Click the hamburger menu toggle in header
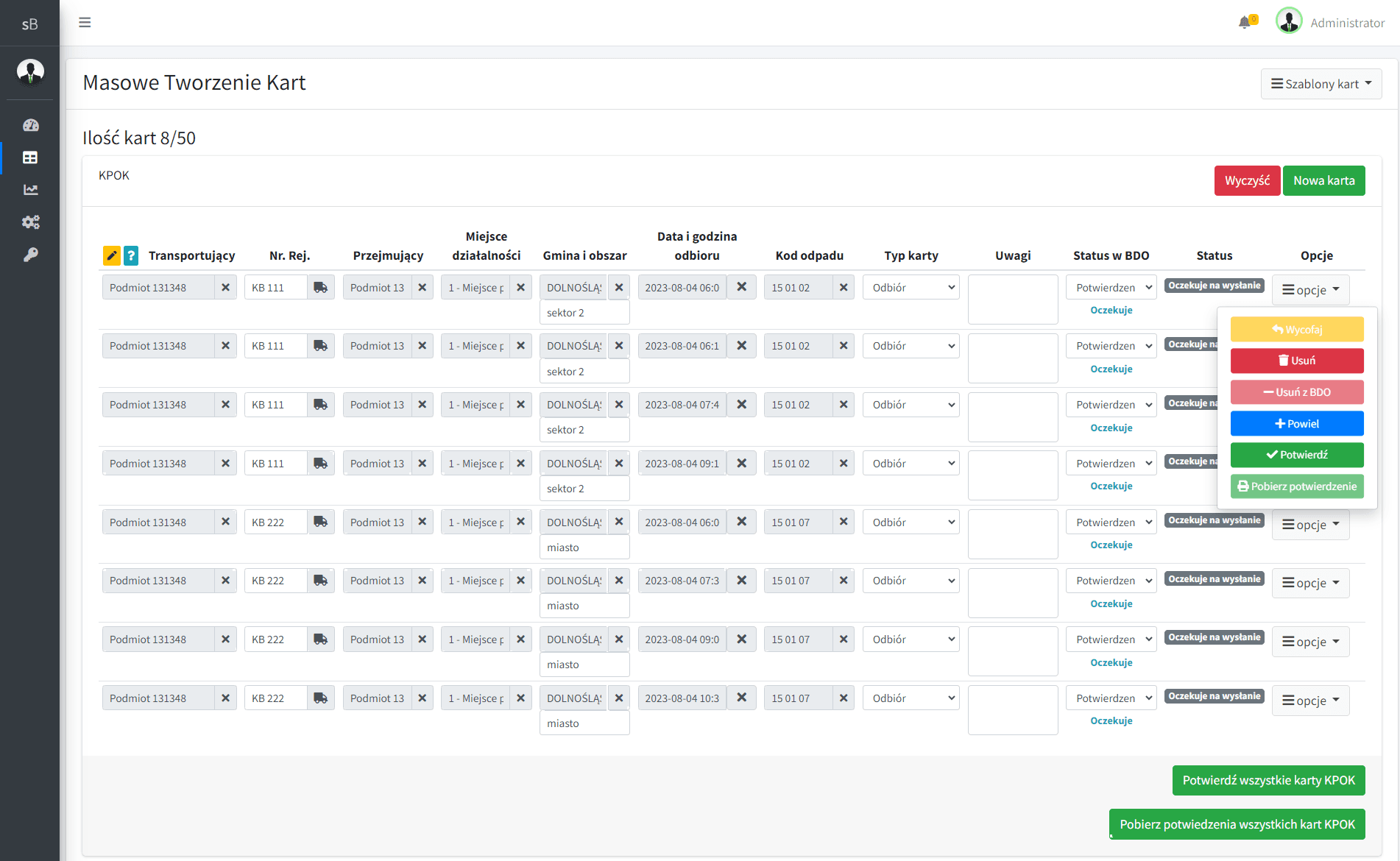The image size is (1400, 861). click(85, 22)
